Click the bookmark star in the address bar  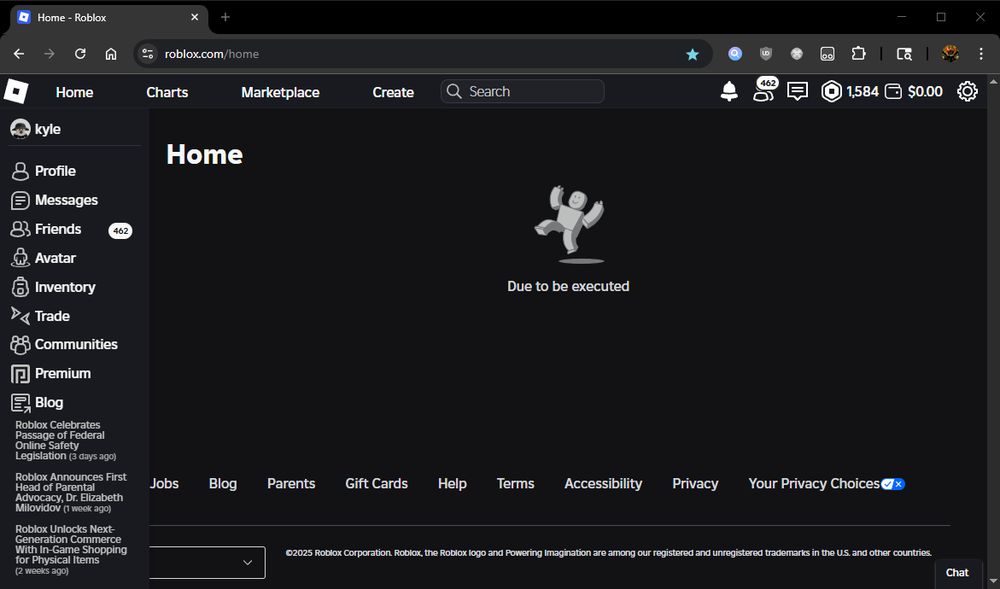(x=693, y=54)
